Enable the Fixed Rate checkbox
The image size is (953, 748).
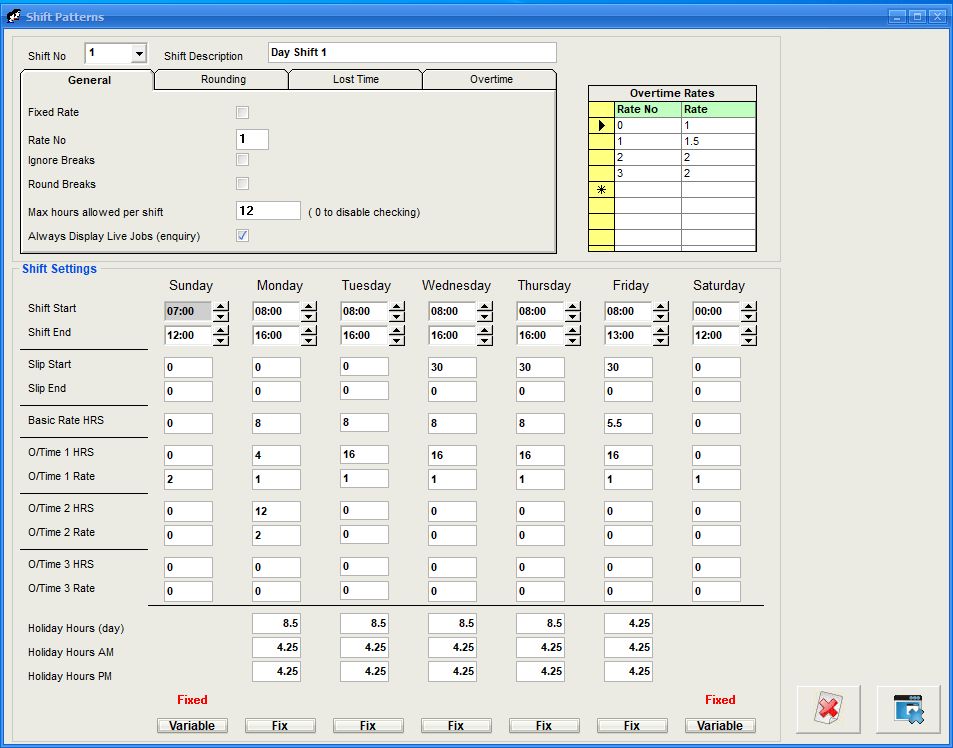[242, 112]
